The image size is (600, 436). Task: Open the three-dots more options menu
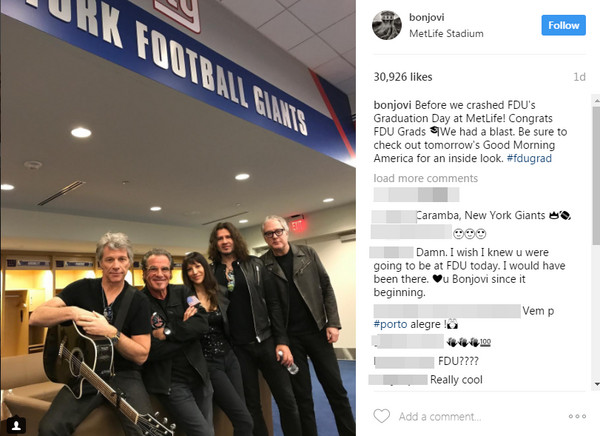point(577,416)
